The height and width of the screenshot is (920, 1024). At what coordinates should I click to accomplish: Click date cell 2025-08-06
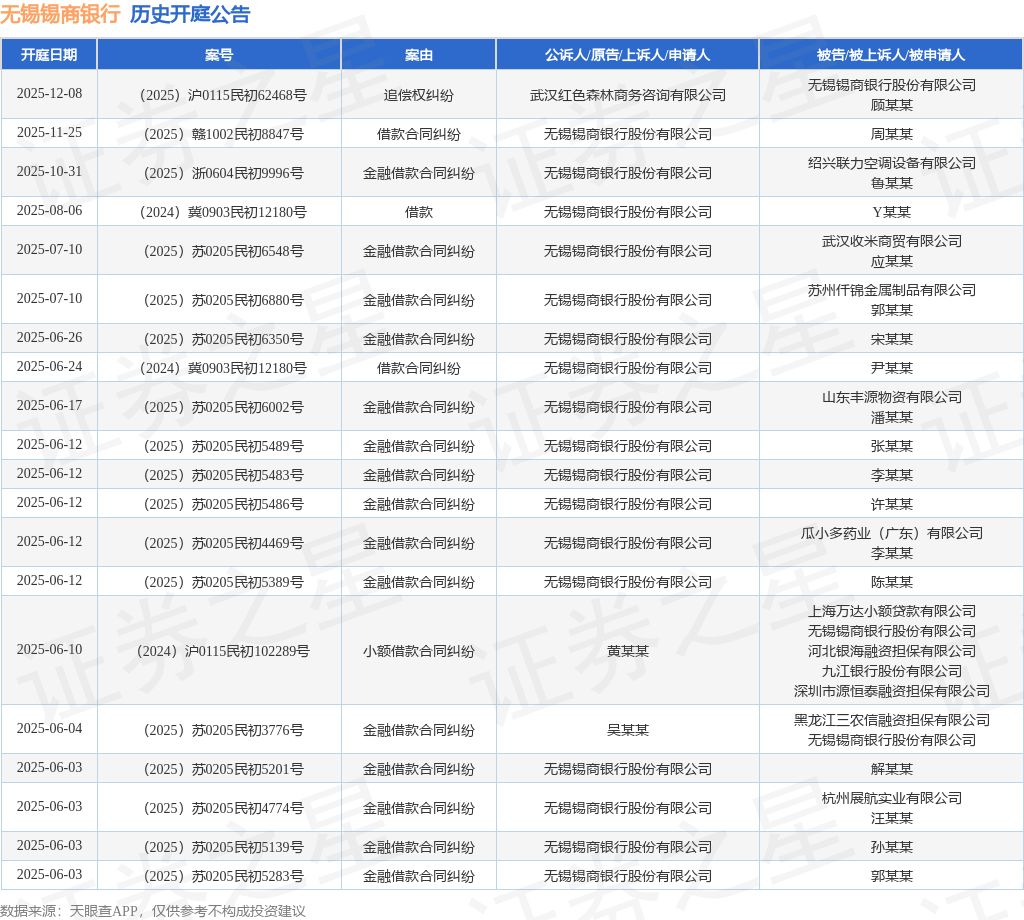(x=50, y=210)
